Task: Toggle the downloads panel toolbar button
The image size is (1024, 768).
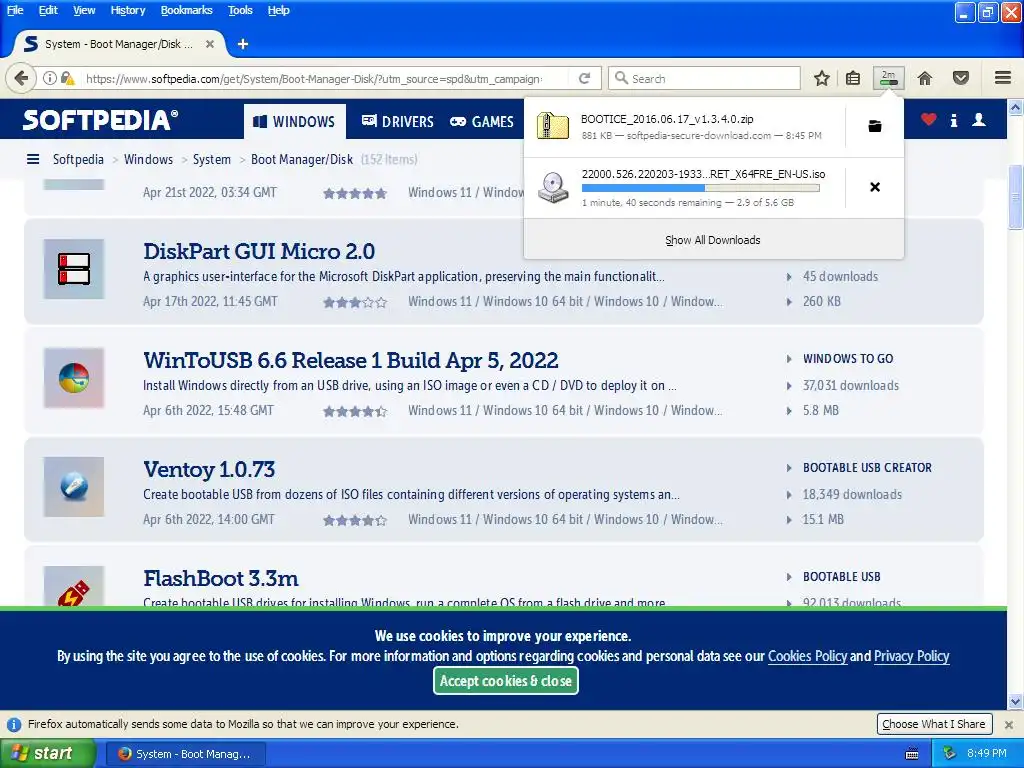Action: pos(889,78)
